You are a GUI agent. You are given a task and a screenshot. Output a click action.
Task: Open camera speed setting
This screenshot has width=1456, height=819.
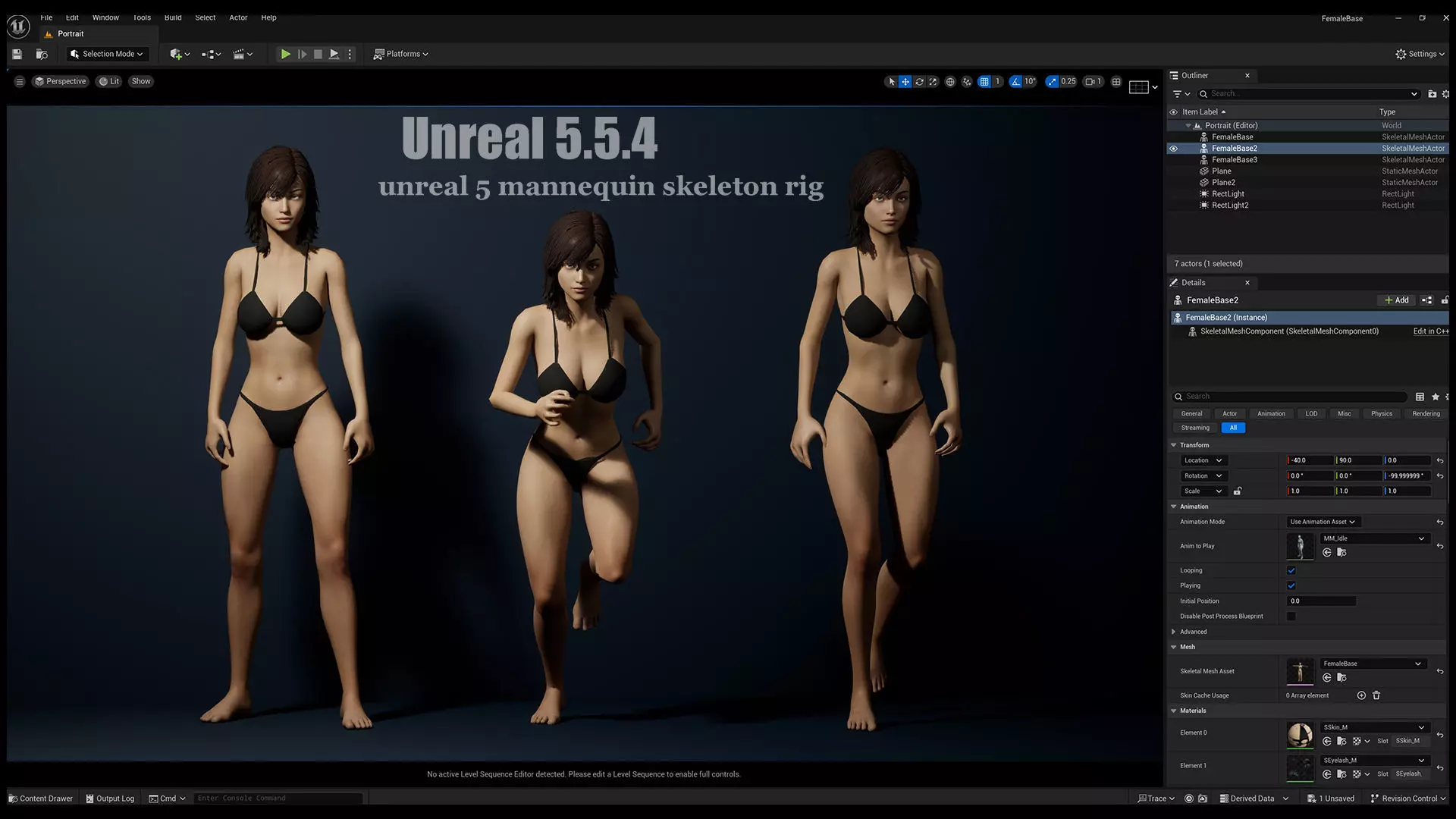(x=1093, y=81)
